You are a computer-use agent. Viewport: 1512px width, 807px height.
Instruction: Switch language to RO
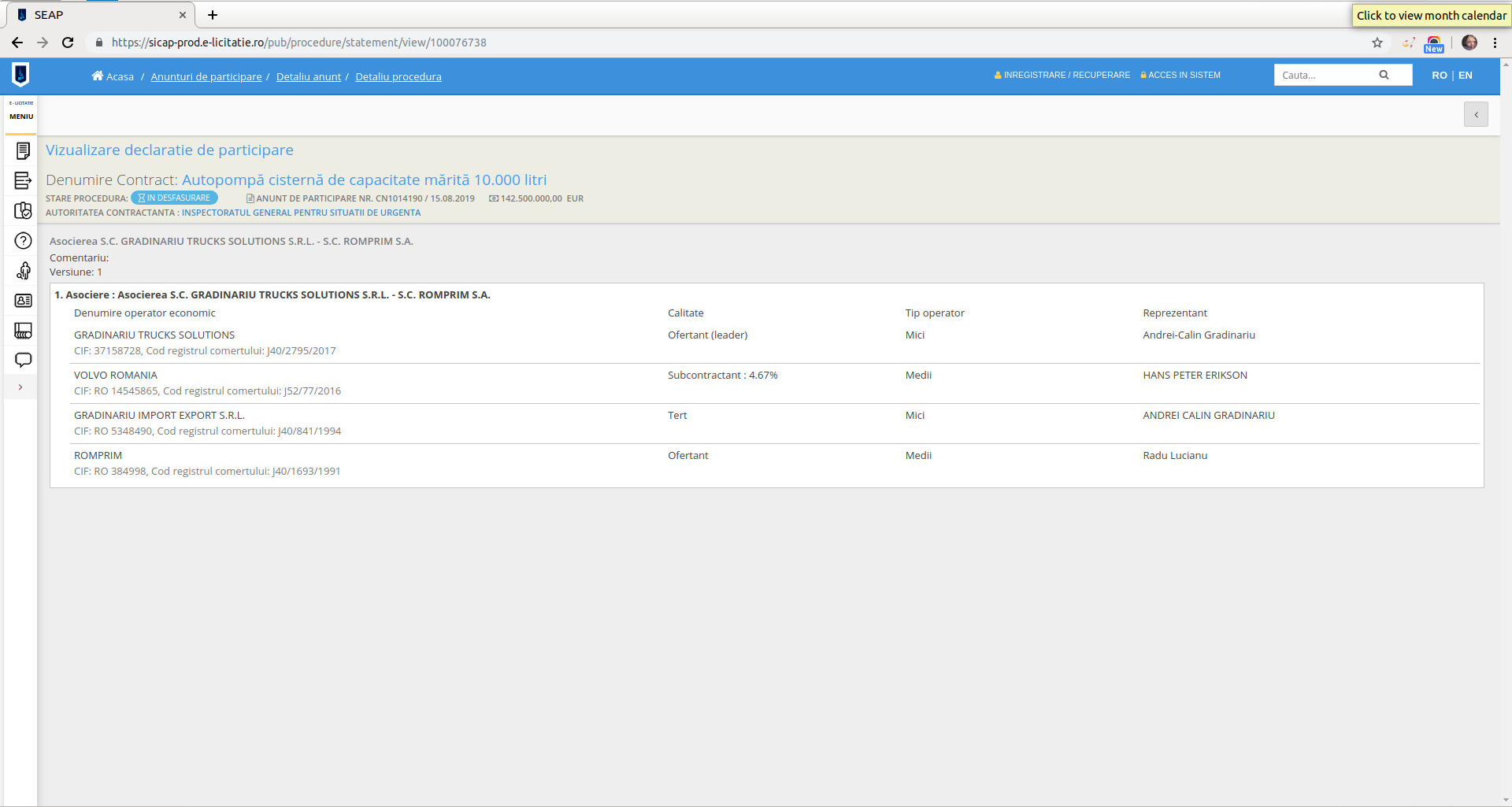(x=1439, y=75)
